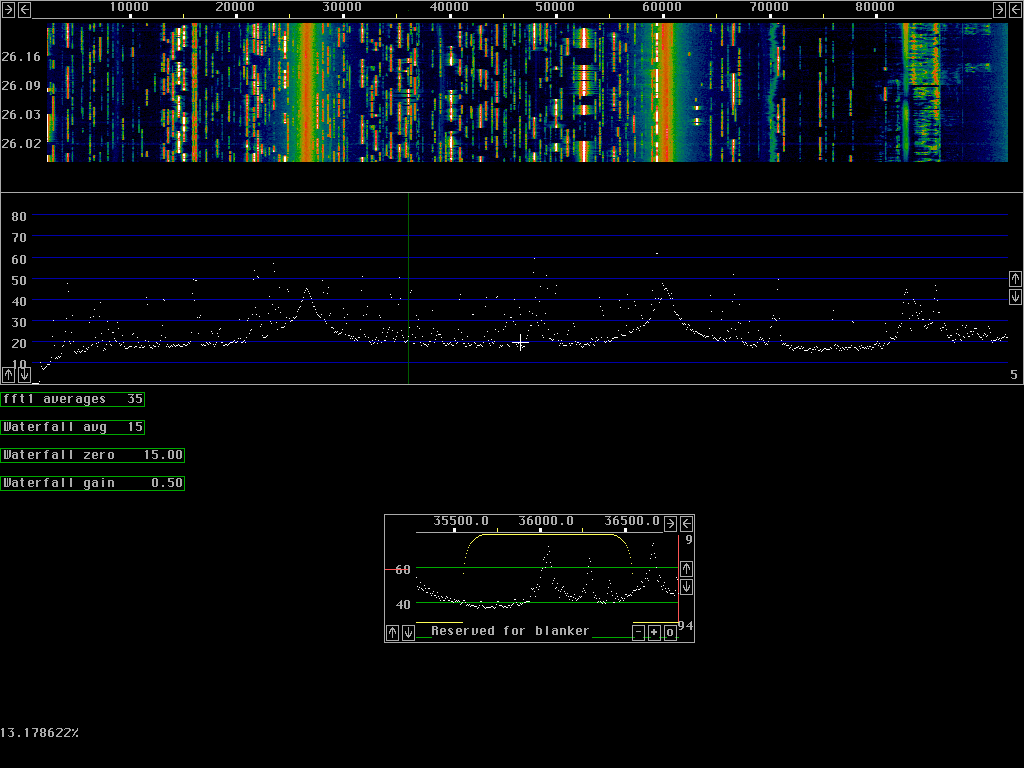Click the plus button in the small graph
This screenshot has width=1024, height=768.
click(654, 632)
